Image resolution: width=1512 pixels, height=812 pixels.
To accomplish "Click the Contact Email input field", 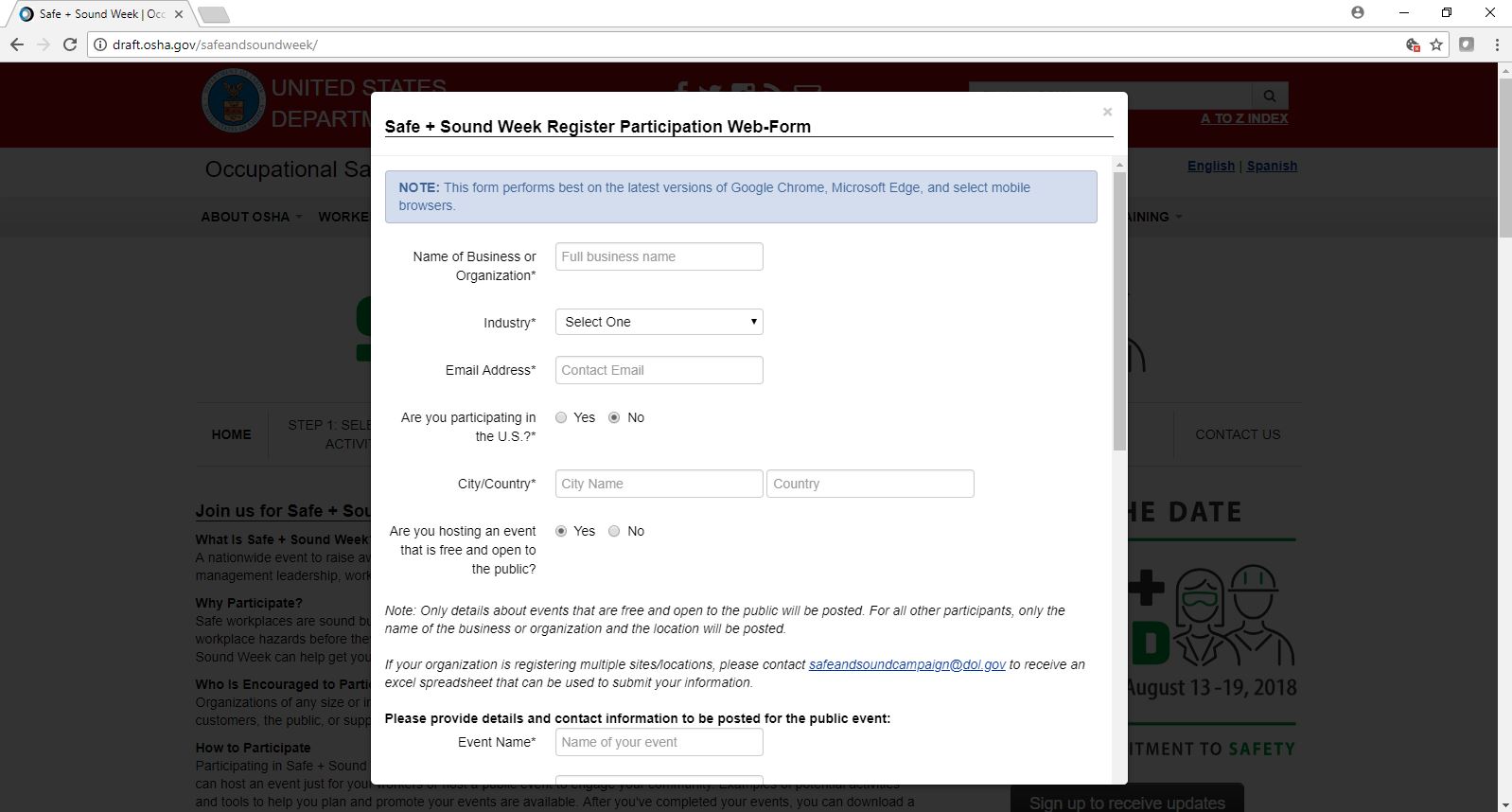I will 659,370.
